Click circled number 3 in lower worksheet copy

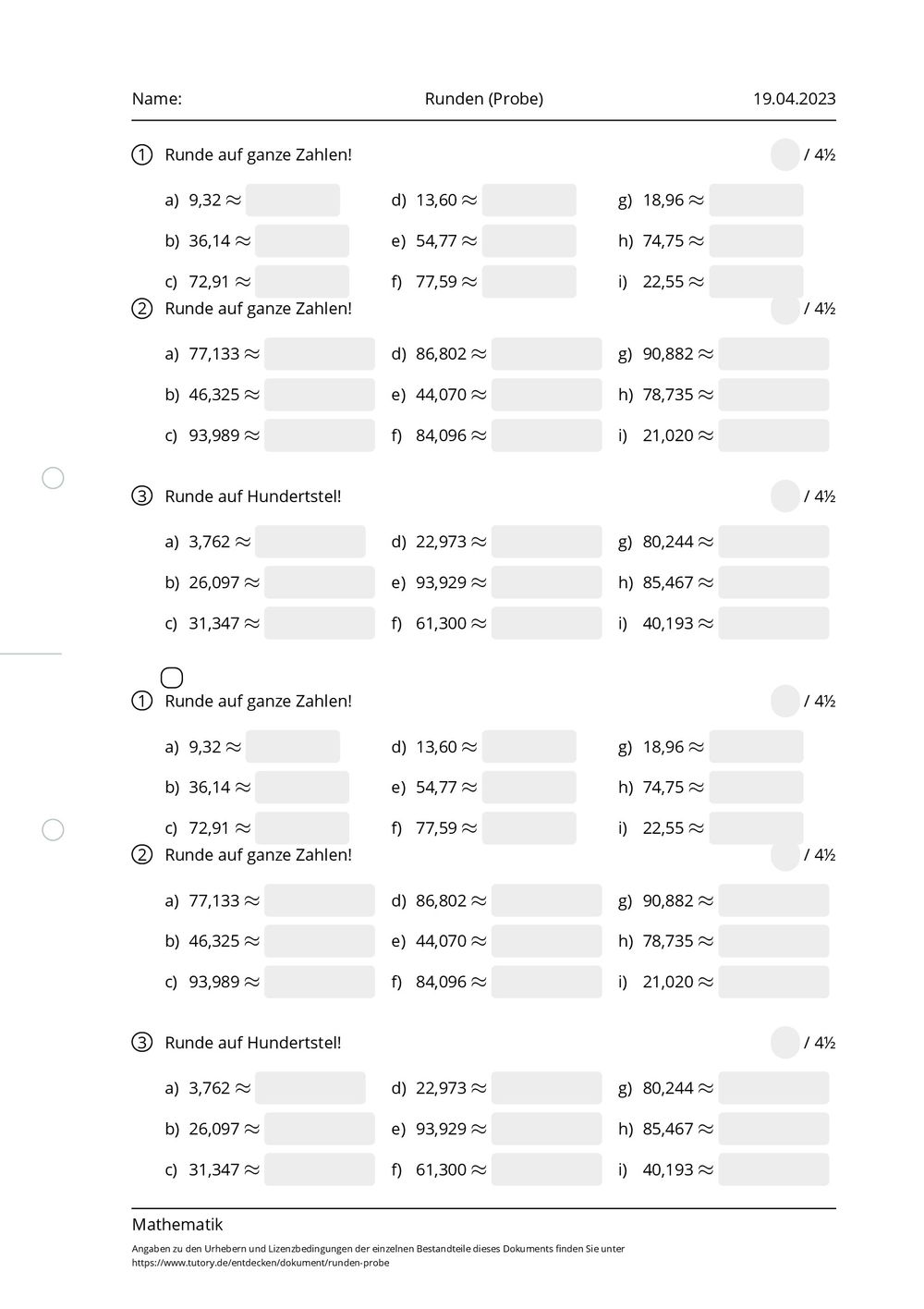click(141, 1043)
